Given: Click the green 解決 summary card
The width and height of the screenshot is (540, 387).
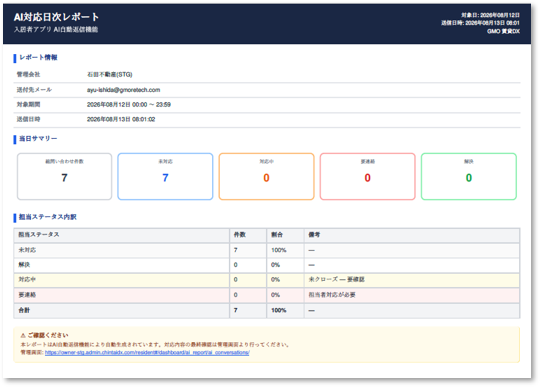Looking at the screenshot, I should pos(469,176).
